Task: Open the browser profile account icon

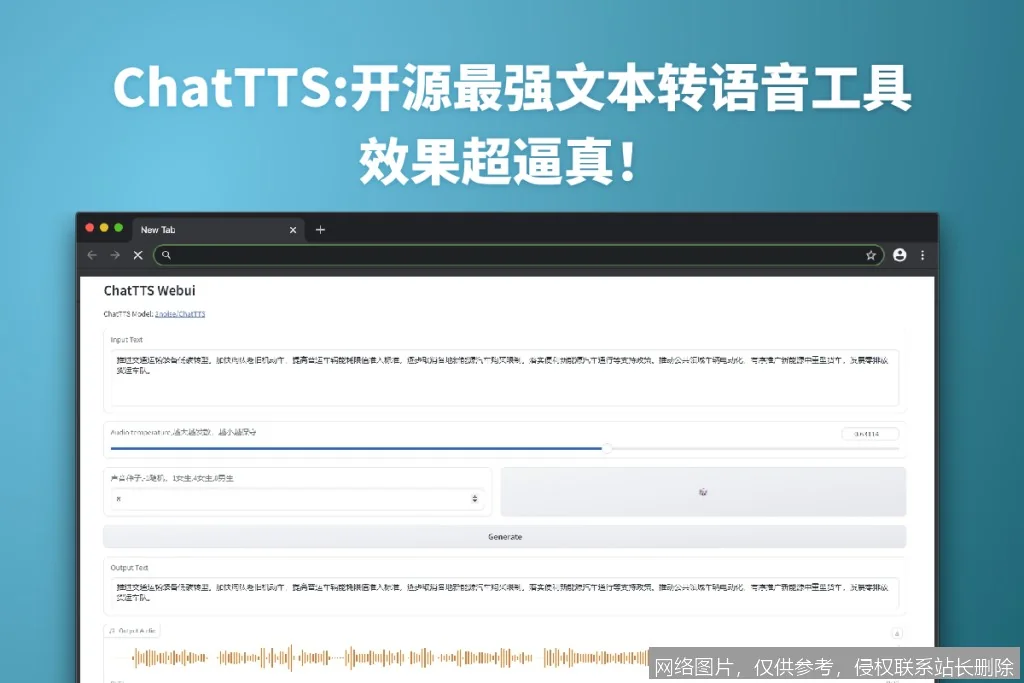Action: pos(899,255)
